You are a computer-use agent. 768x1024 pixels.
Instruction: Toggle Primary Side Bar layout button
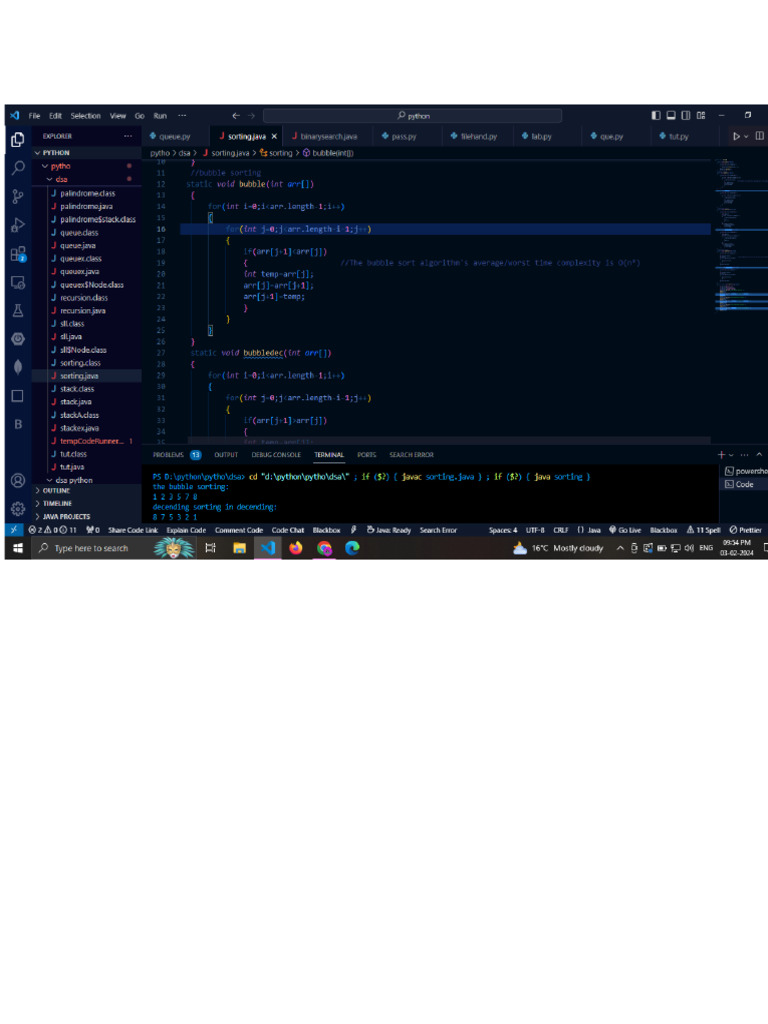click(656, 115)
